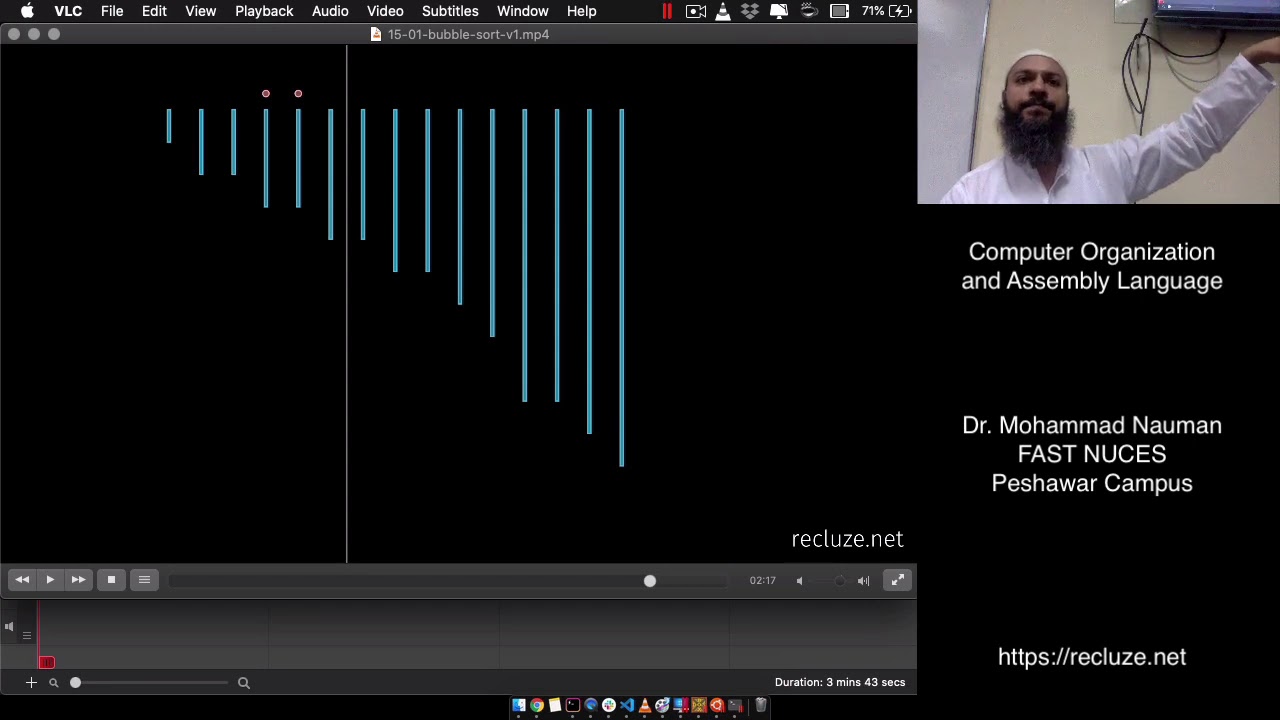
Task: Show battery status at 71%
Action: 886,11
